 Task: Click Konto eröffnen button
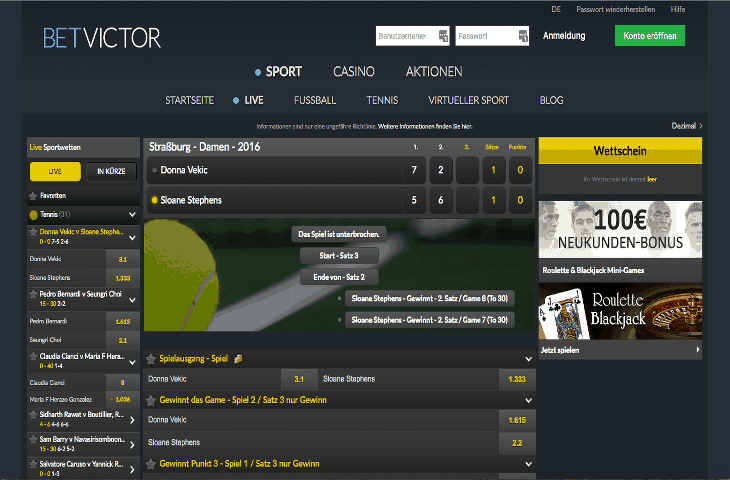click(649, 36)
